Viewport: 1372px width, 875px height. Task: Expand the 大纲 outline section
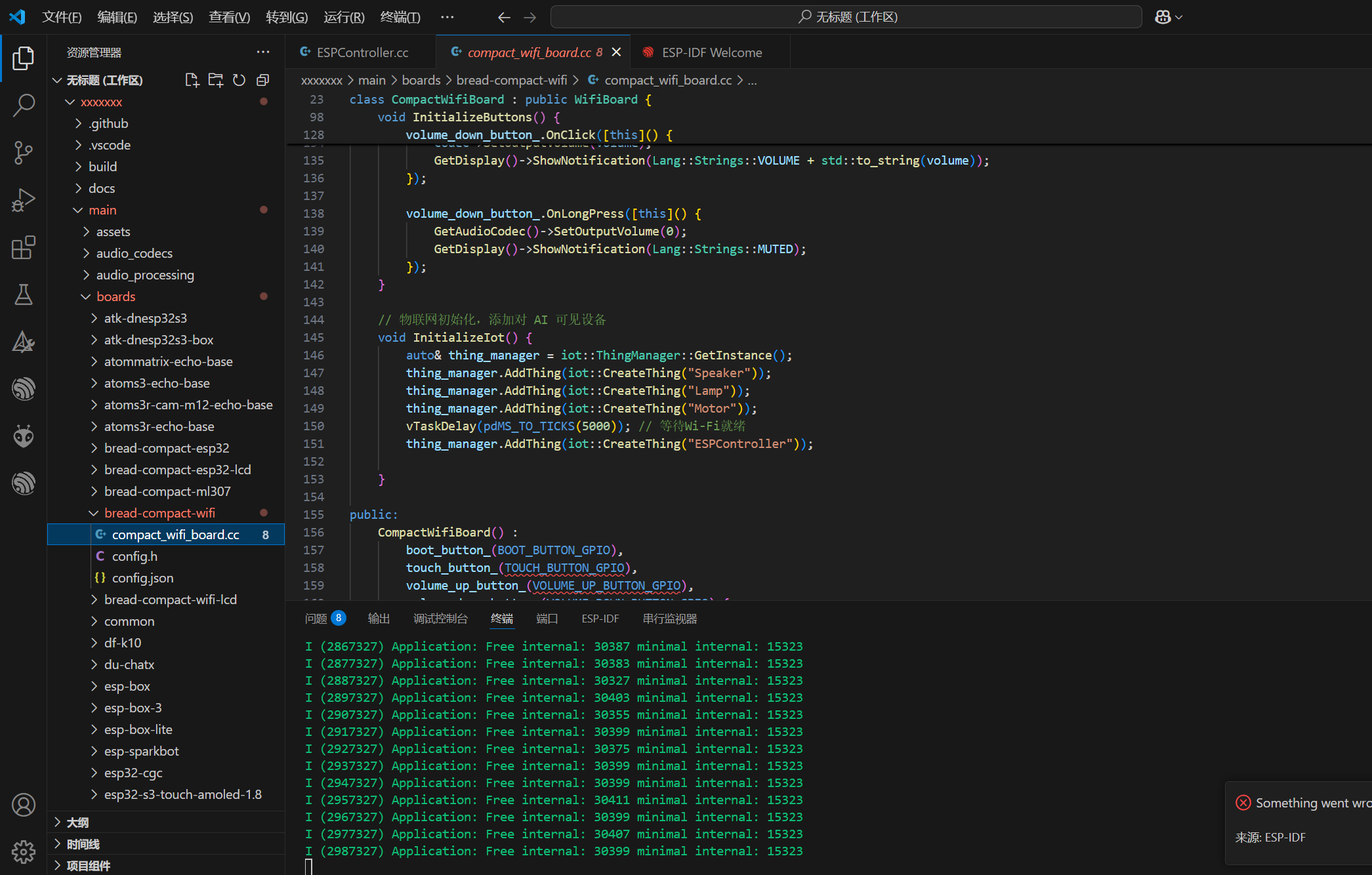click(77, 822)
